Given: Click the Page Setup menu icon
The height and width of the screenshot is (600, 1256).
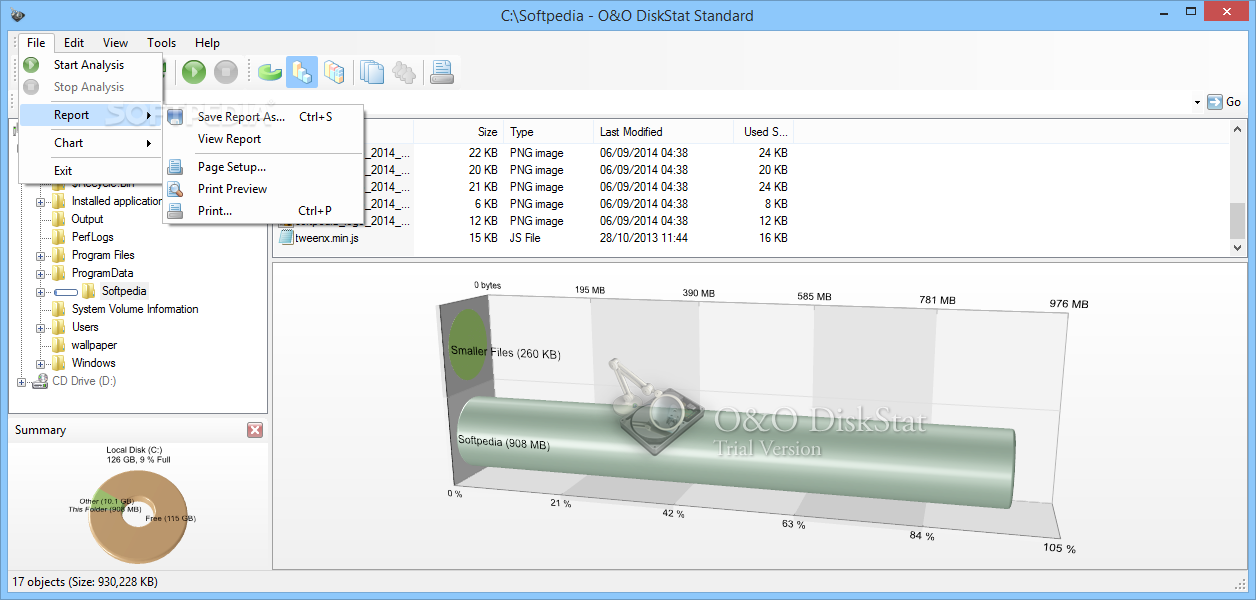Looking at the screenshot, I should 176,167.
